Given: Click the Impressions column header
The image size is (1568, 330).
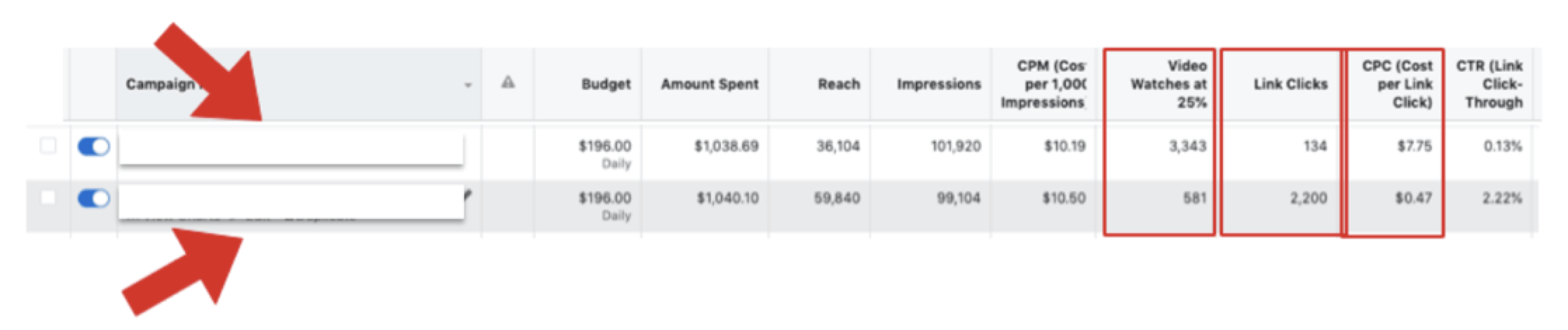Looking at the screenshot, I should (938, 84).
